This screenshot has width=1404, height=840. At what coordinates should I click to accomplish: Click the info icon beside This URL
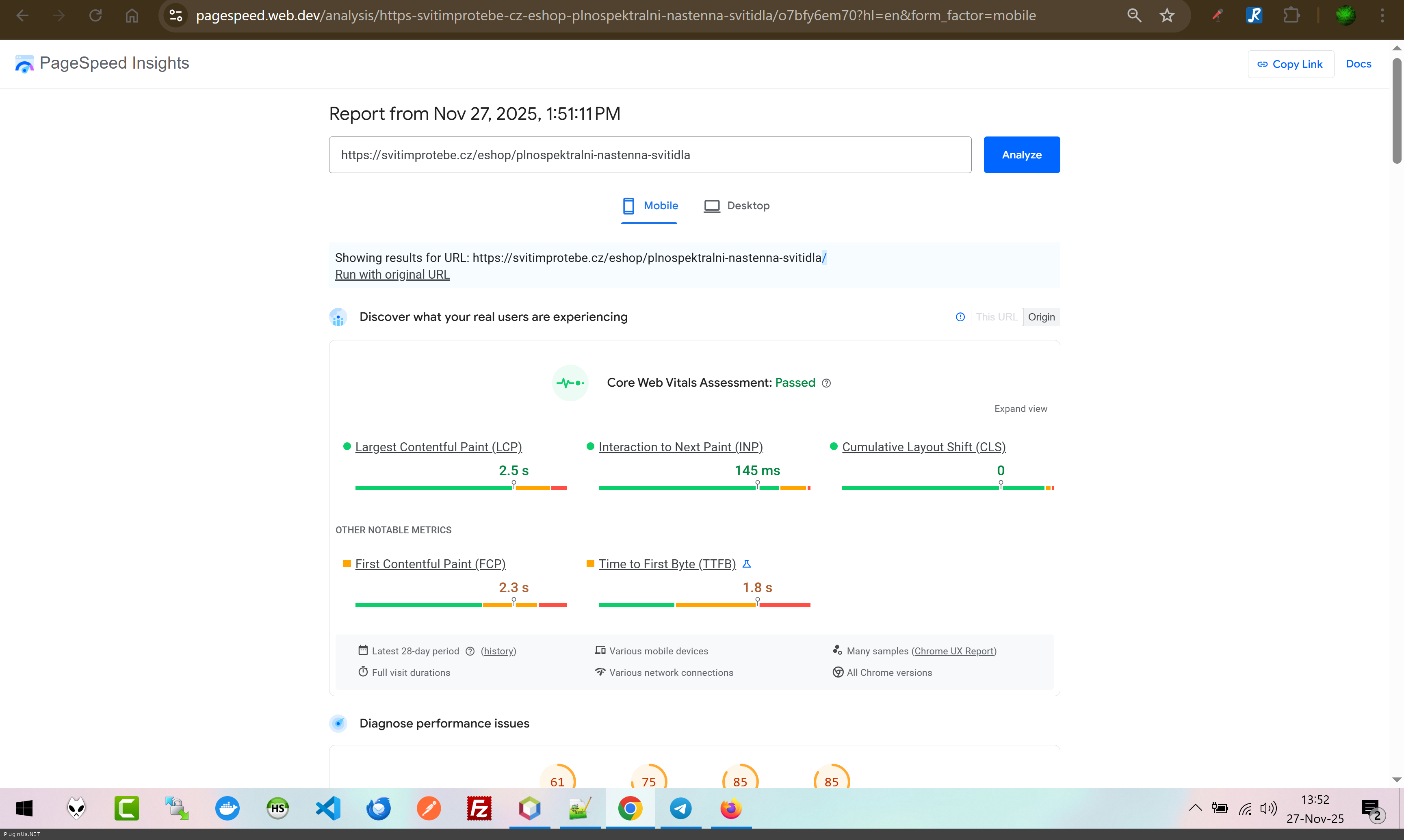click(x=960, y=317)
